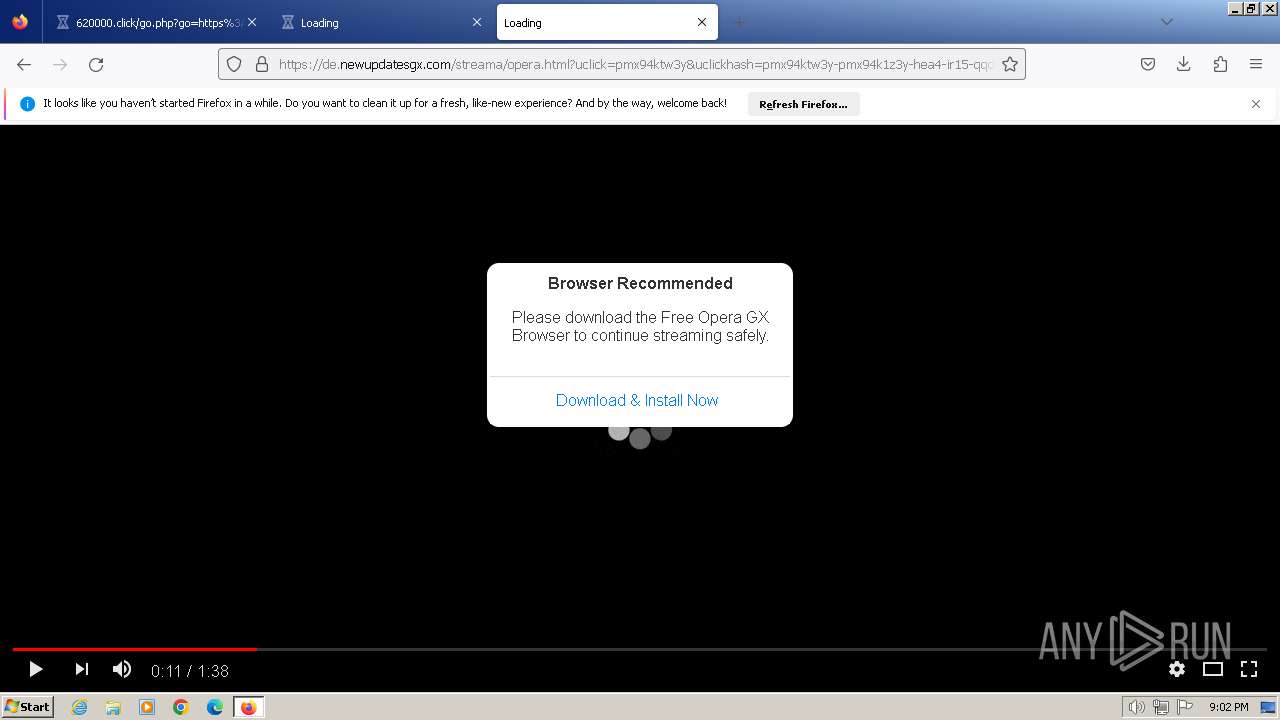Open video settings gear
Viewport: 1280px width, 720px height.
1177,669
